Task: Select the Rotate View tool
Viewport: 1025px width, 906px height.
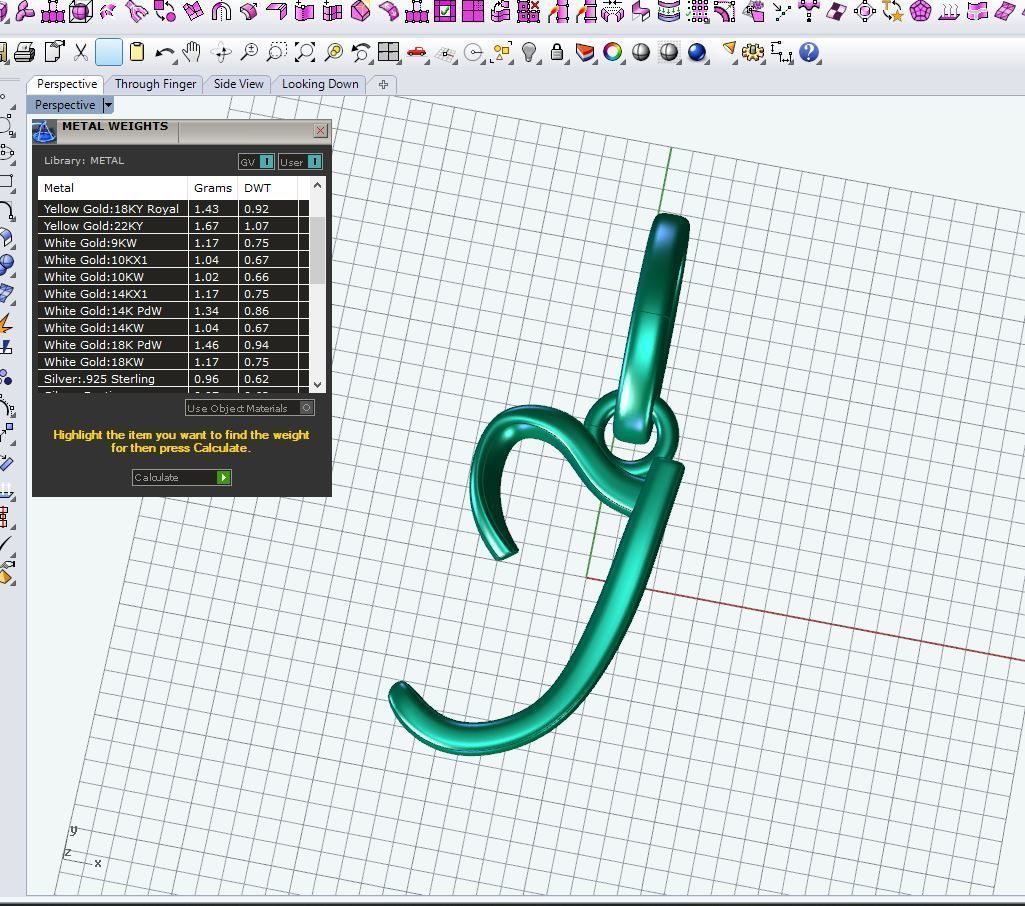Action: pyautogui.click(x=221, y=52)
